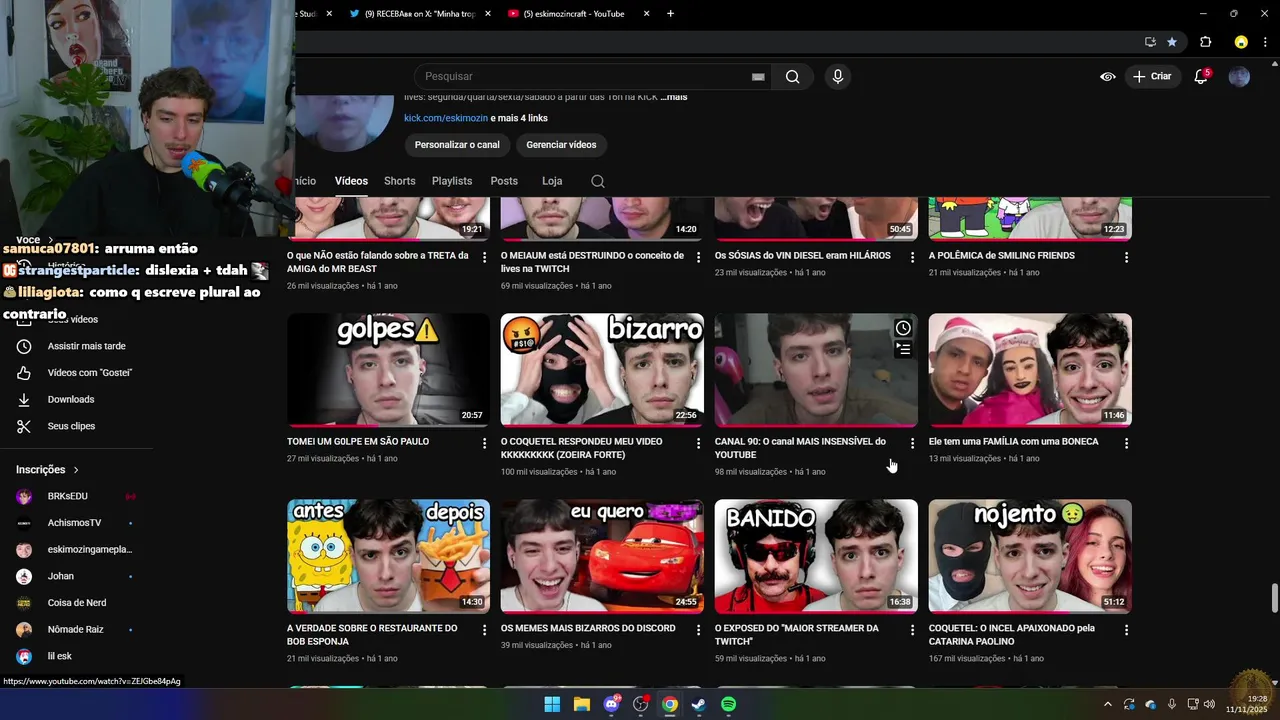Open the browser extensions puzzle icon

click(x=1205, y=42)
